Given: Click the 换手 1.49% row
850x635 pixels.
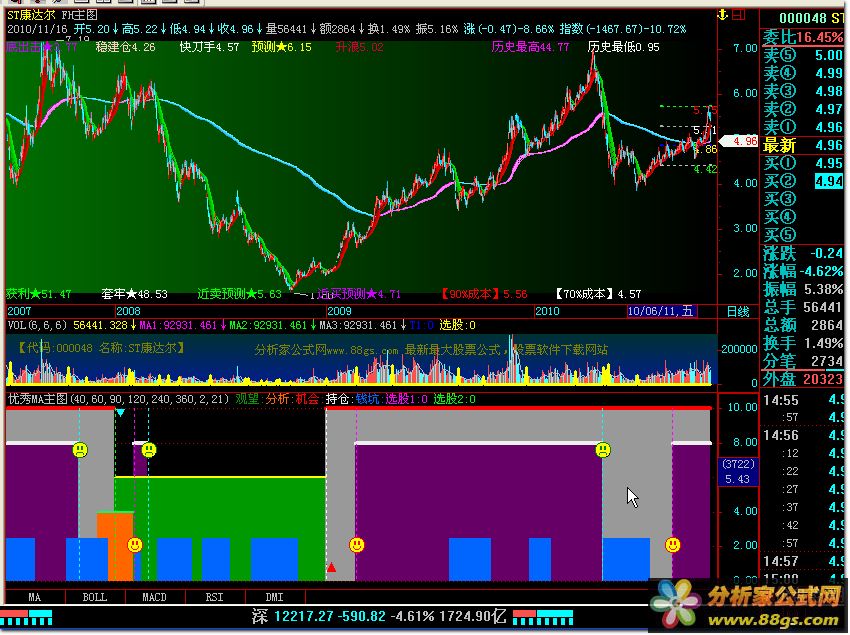Looking at the screenshot, I should point(803,343).
